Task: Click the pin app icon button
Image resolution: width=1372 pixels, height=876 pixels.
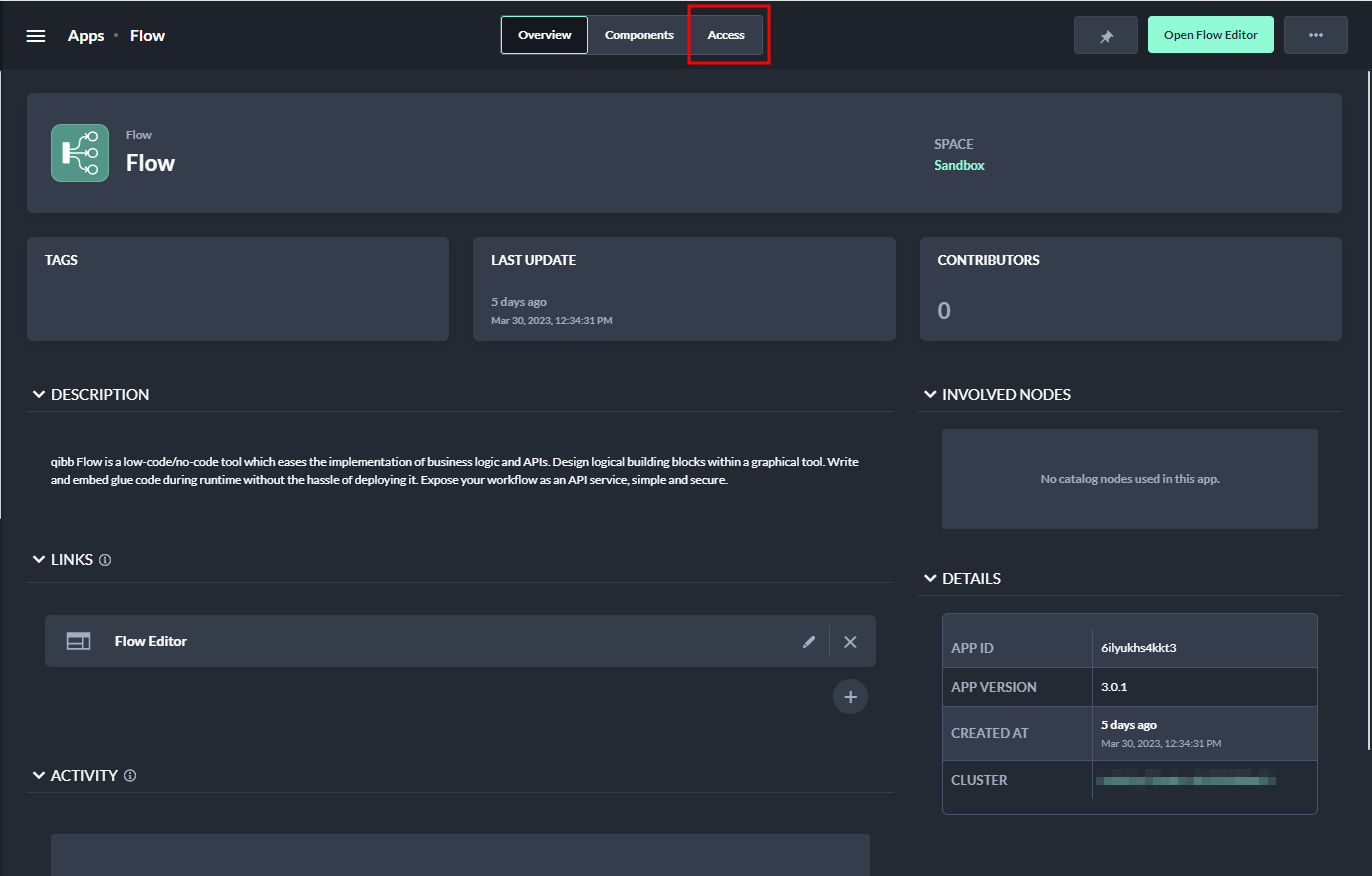Action: pyautogui.click(x=1106, y=36)
